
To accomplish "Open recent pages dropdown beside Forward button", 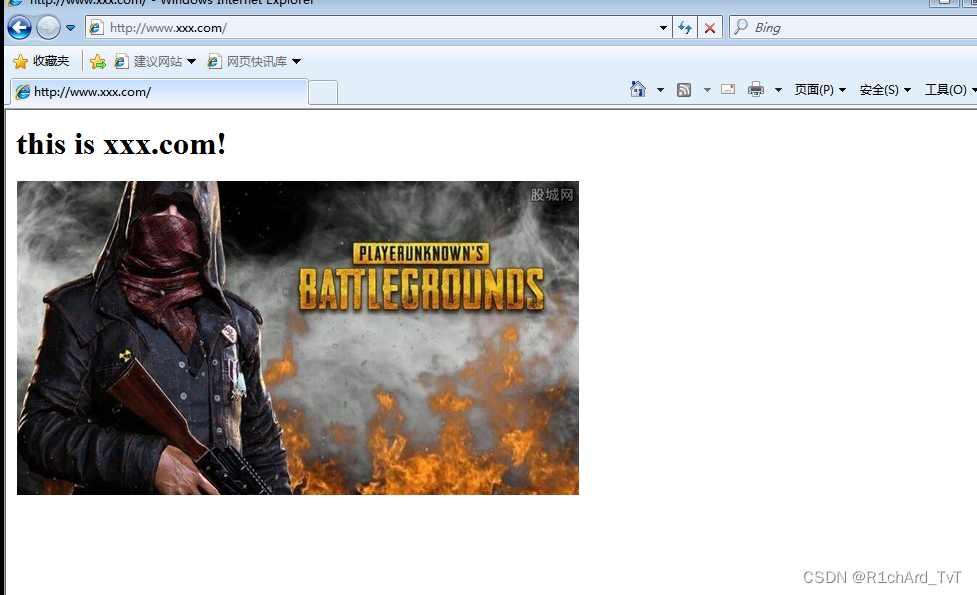I will [70, 28].
